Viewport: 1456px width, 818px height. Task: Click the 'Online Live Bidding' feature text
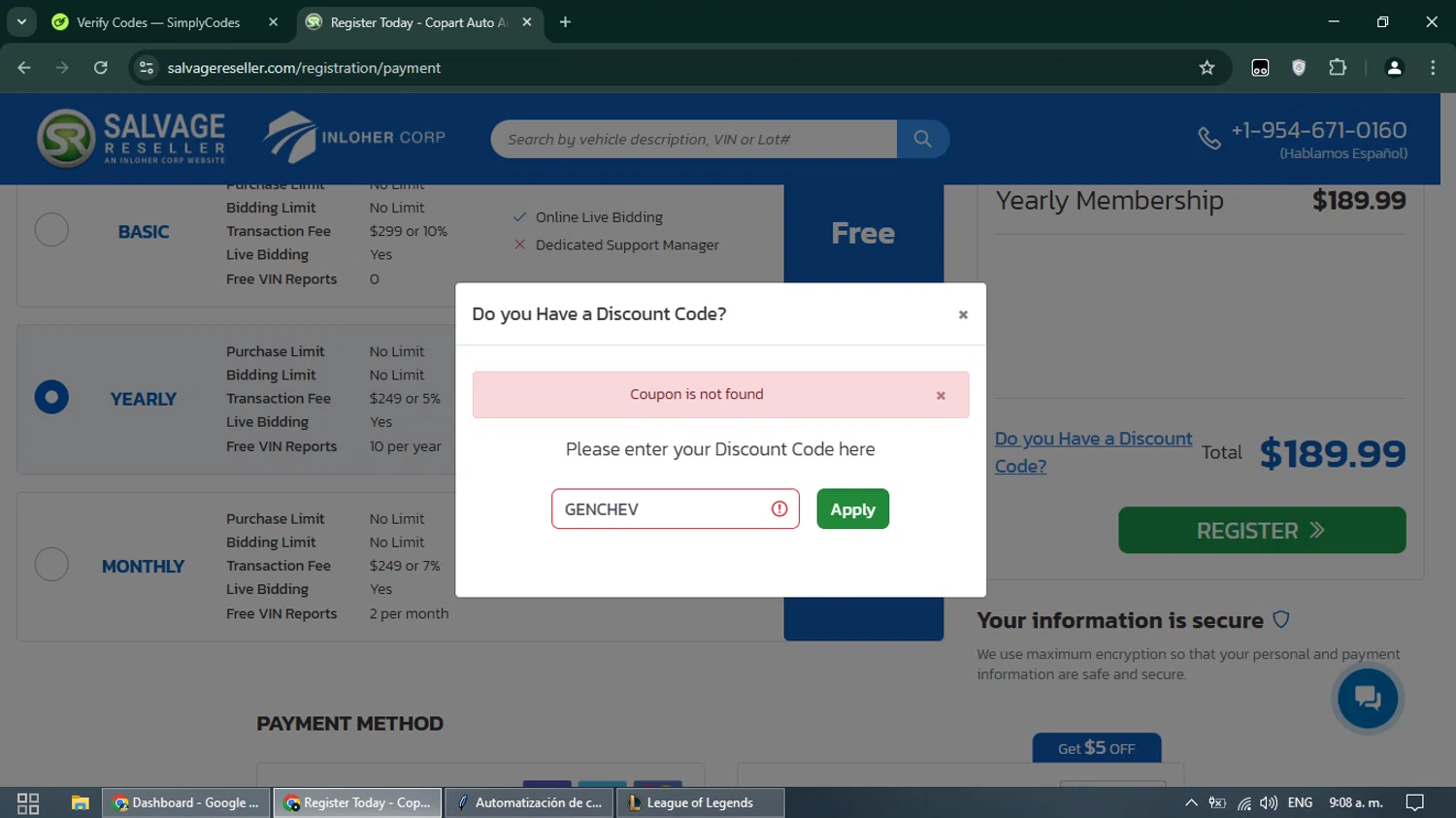(x=599, y=217)
